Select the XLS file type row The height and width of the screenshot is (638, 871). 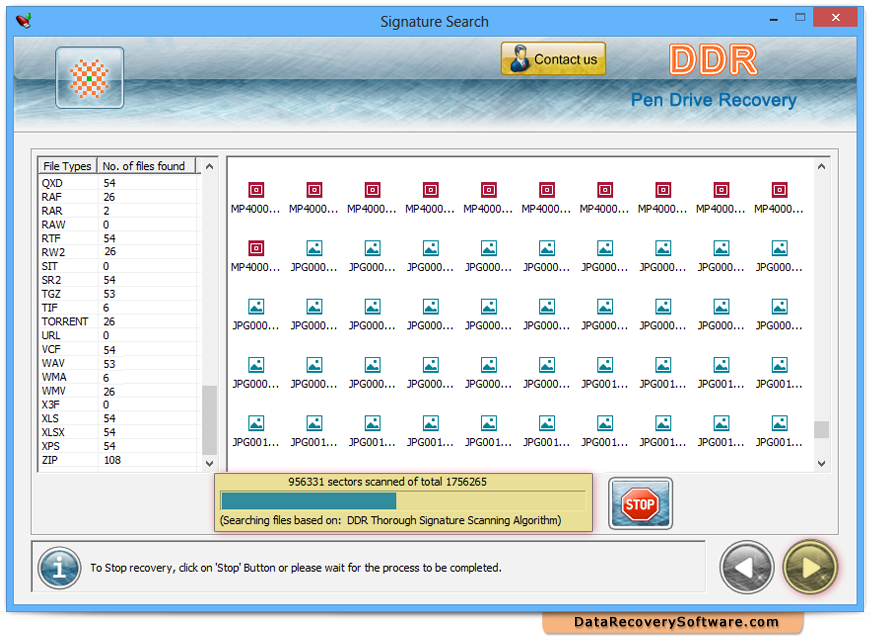[119, 418]
